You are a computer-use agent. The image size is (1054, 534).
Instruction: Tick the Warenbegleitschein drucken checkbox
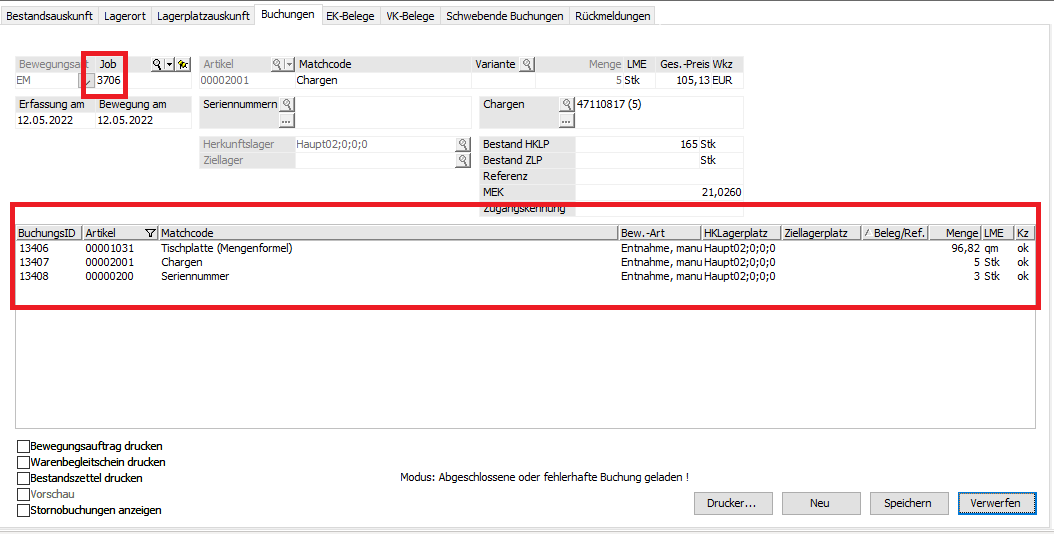[23, 462]
